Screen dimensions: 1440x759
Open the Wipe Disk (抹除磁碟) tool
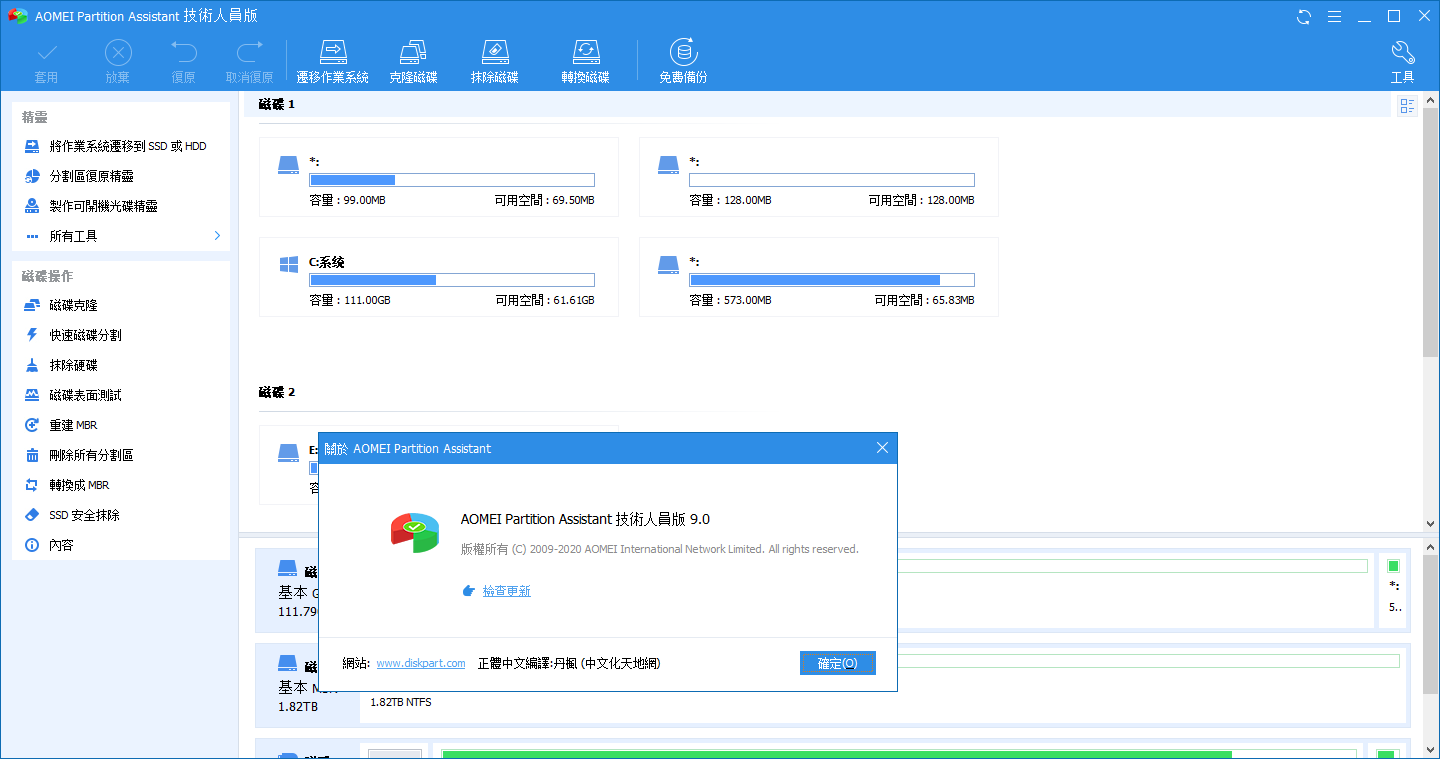(x=495, y=61)
